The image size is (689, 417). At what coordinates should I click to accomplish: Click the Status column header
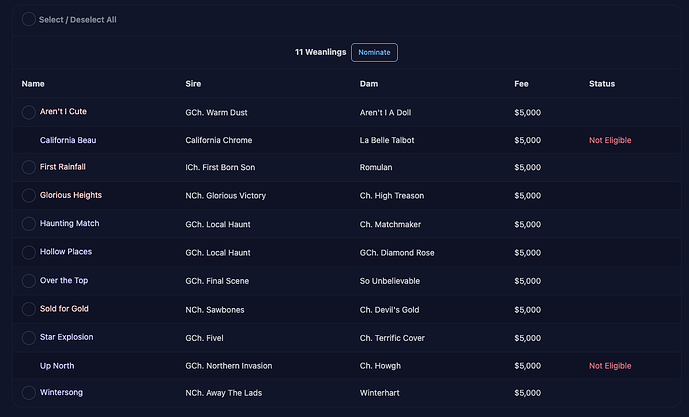[602, 83]
